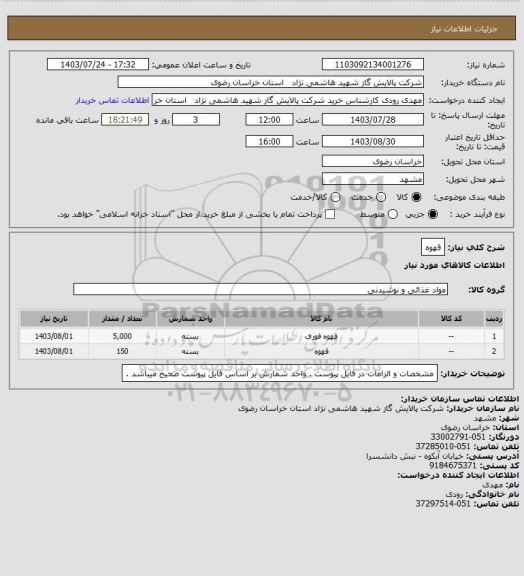Click the اطلاعات ایجاد کننده درخواست heading

tap(458, 475)
